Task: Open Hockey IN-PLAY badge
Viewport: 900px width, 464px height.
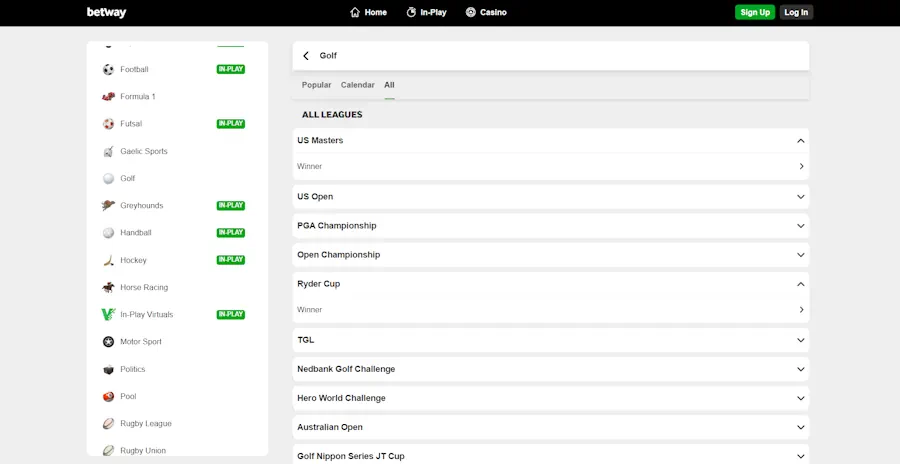Action: [231, 260]
